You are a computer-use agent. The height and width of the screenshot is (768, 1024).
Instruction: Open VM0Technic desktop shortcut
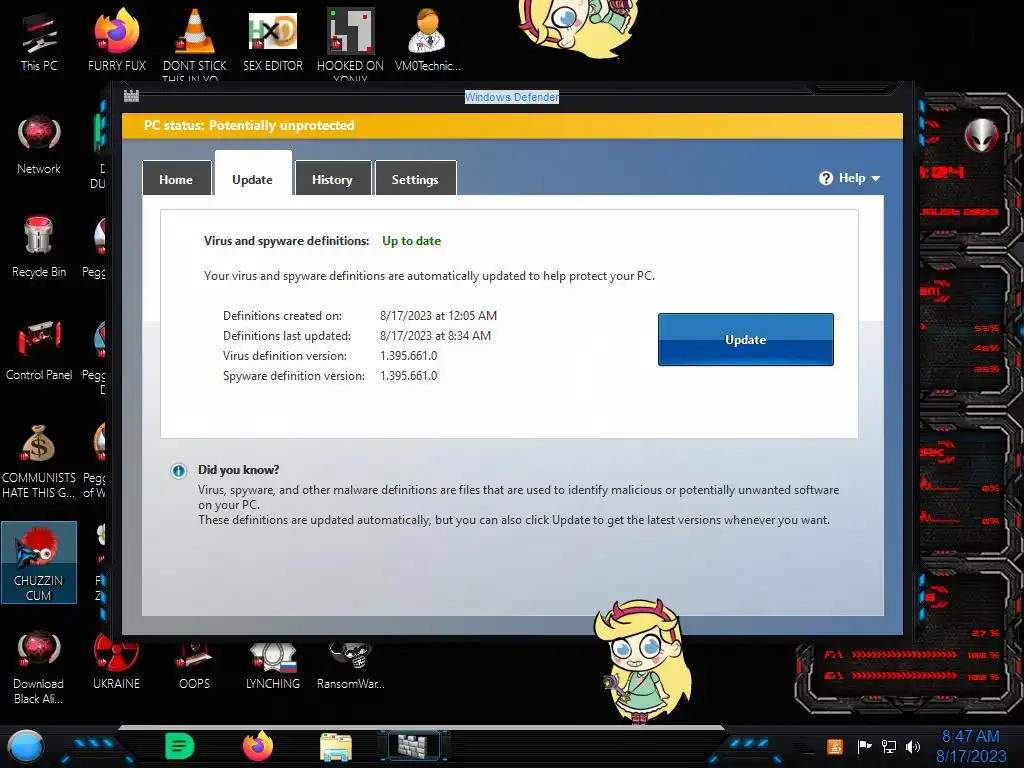coord(427,41)
